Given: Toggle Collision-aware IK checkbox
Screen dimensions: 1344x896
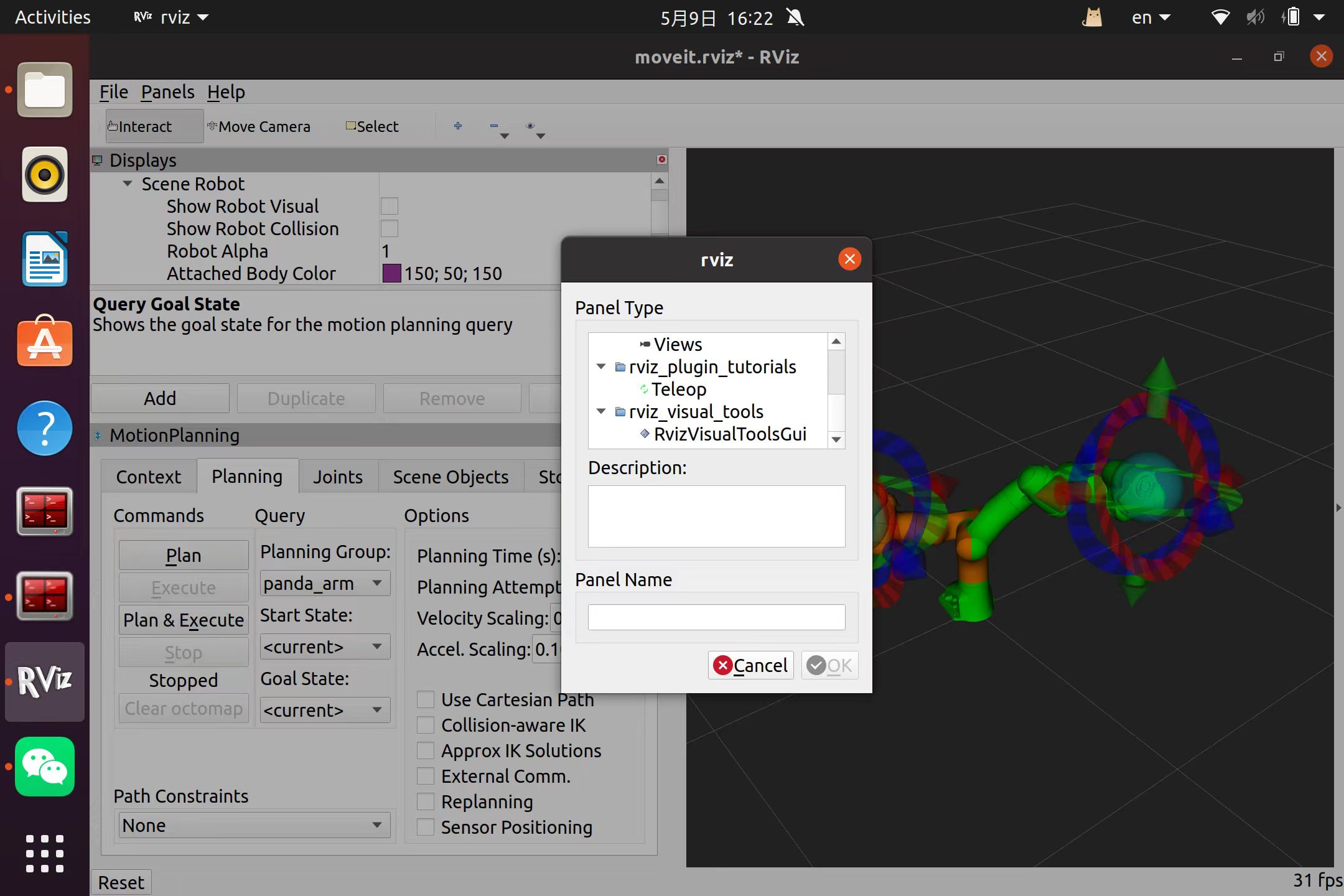Looking at the screenshot, I should pyautogui.click(x=426, y=726).
